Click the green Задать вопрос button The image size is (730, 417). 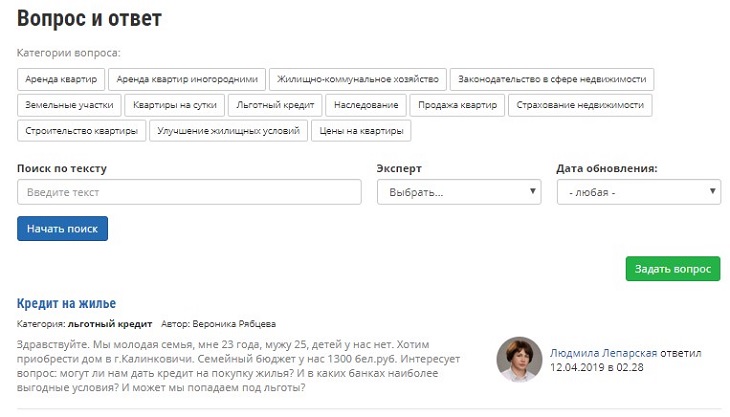672,269
